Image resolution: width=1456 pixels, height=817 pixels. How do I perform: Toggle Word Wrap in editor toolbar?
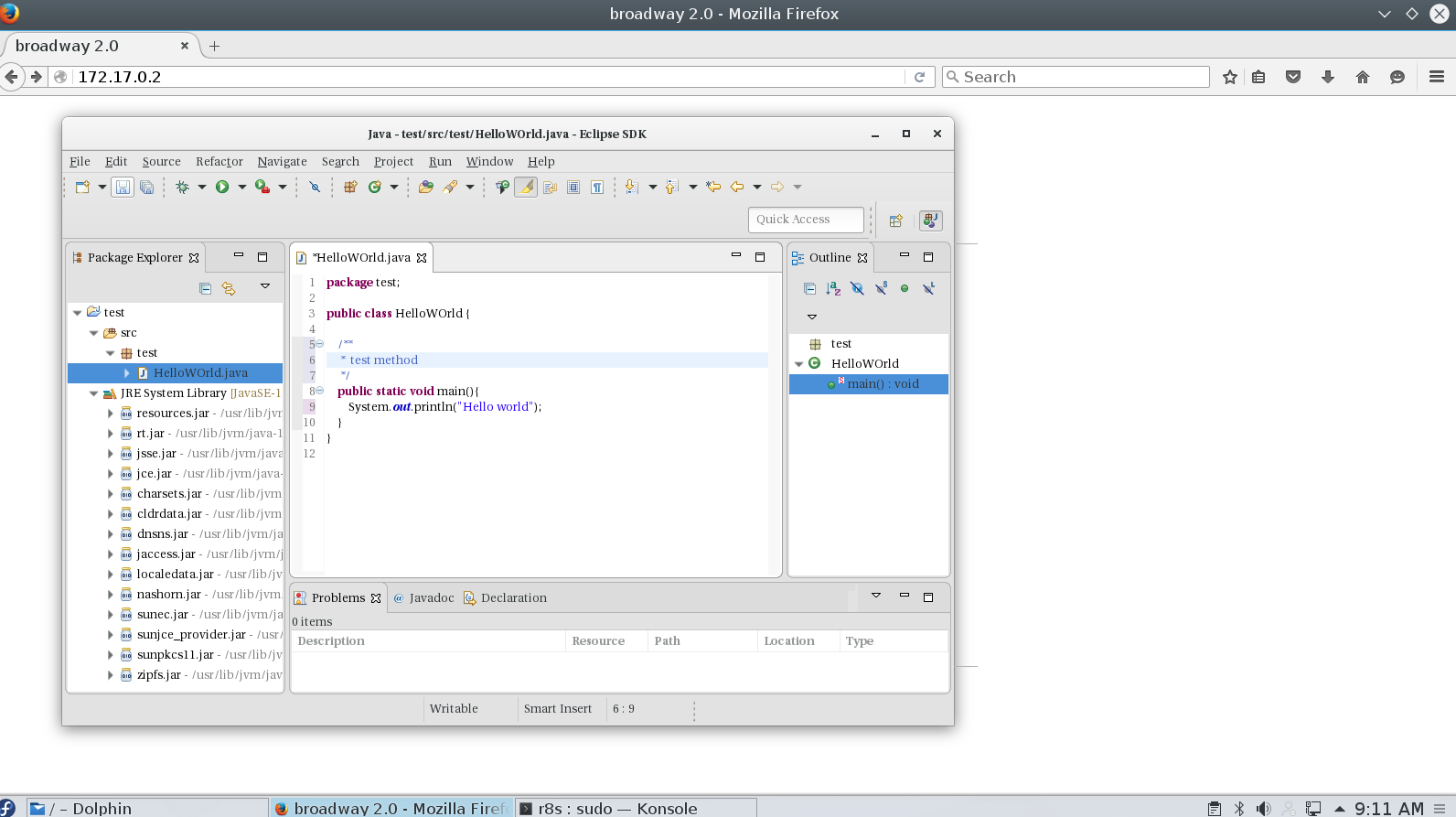point(550,187)
